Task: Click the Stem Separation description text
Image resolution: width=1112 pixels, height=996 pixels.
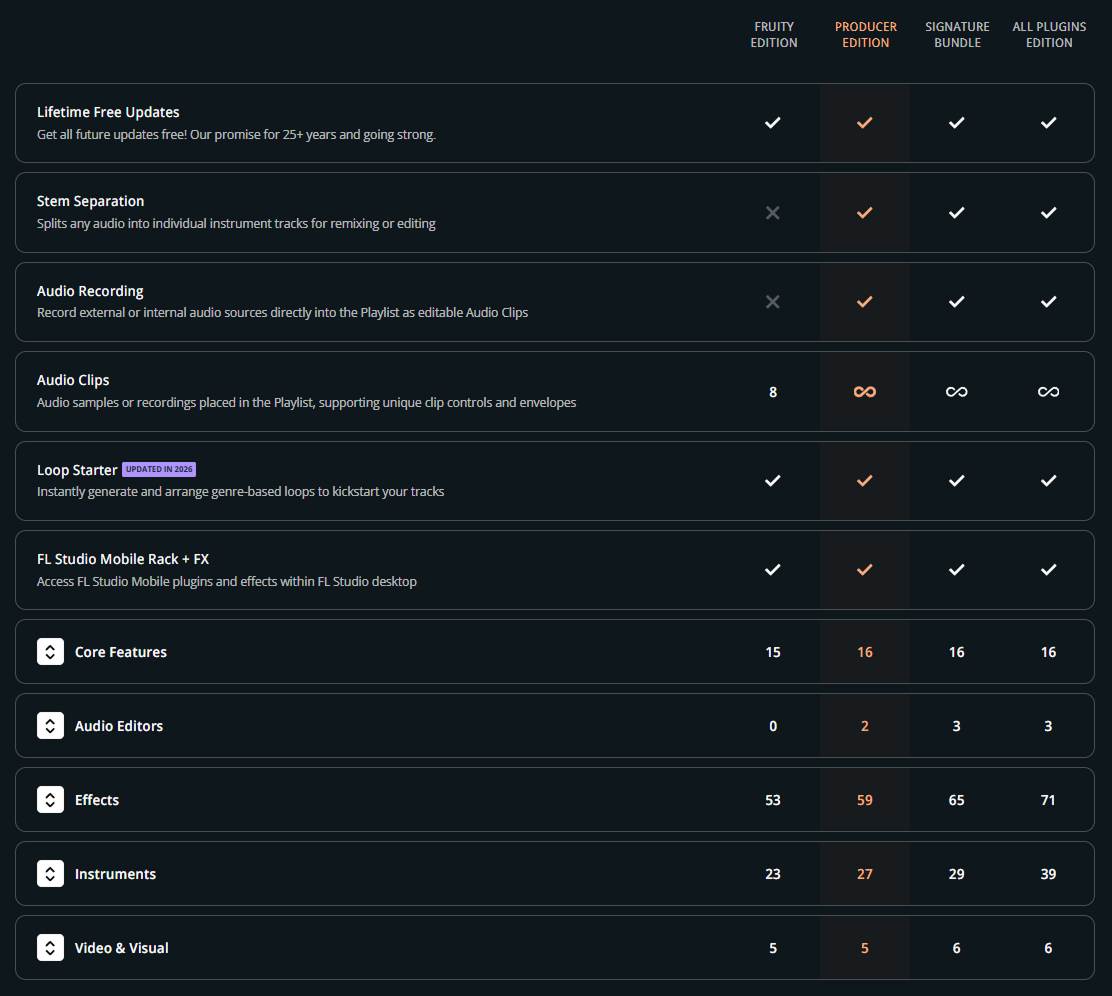Action: pyautogui.click(x=236, y=223)
